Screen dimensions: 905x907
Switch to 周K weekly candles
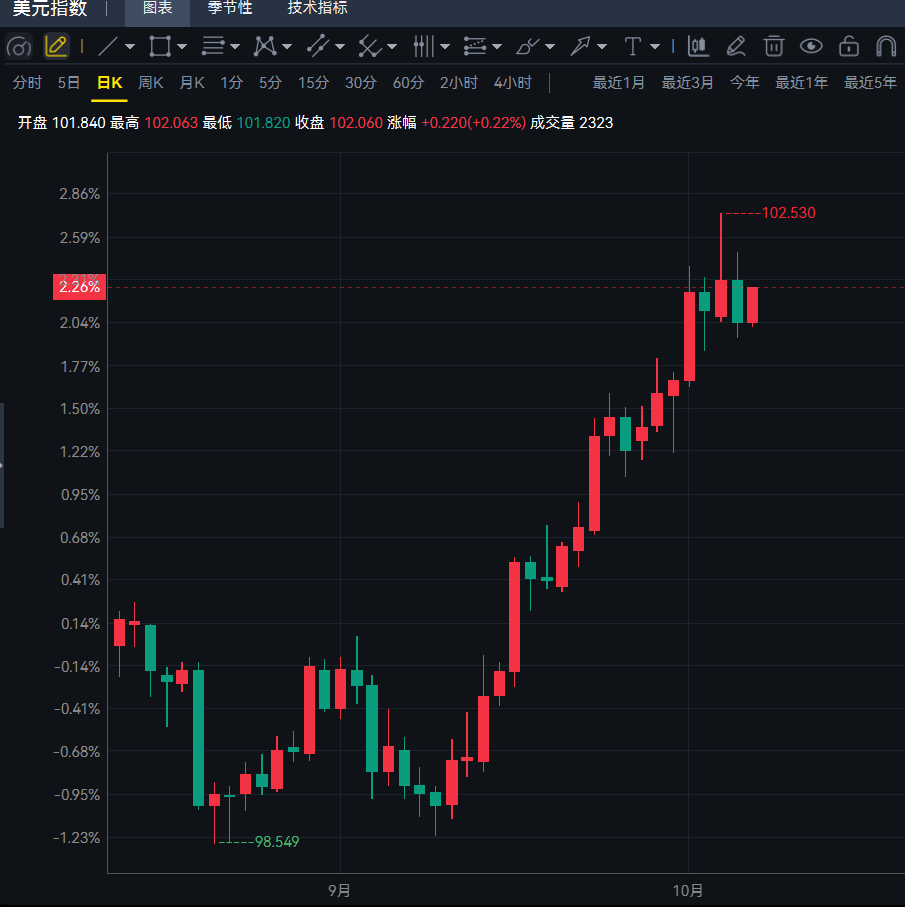point(151,83)
